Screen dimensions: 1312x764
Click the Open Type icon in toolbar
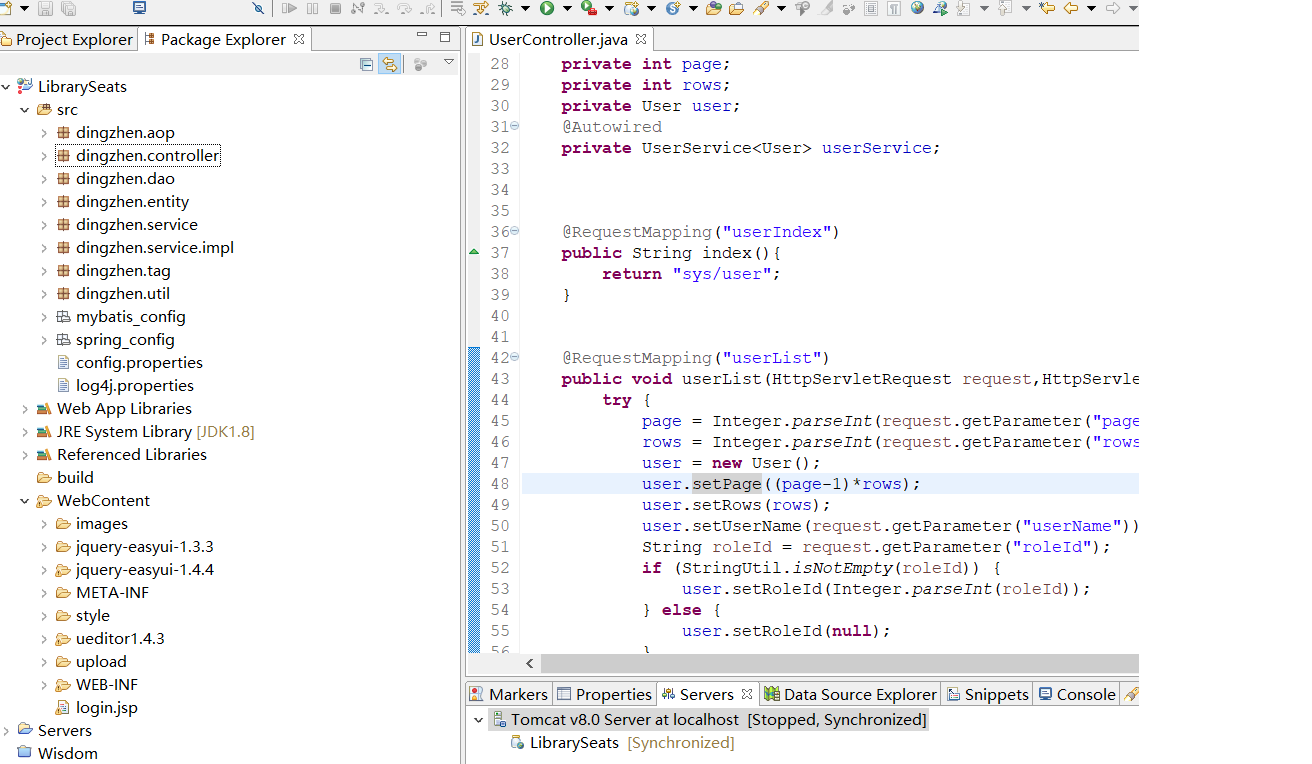[x=713, y=8]
